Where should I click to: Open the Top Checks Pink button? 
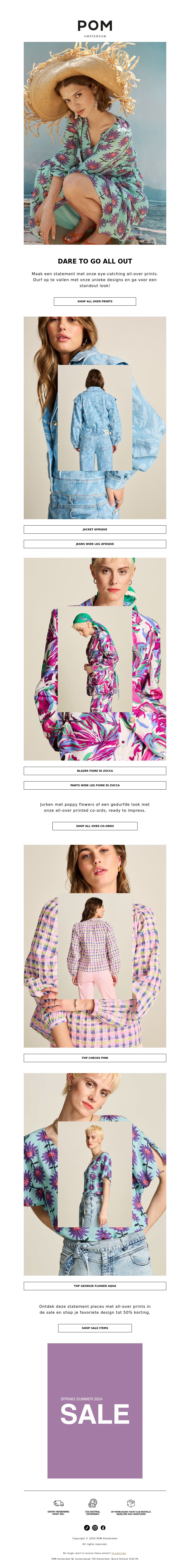click(x=95, y=1058)
